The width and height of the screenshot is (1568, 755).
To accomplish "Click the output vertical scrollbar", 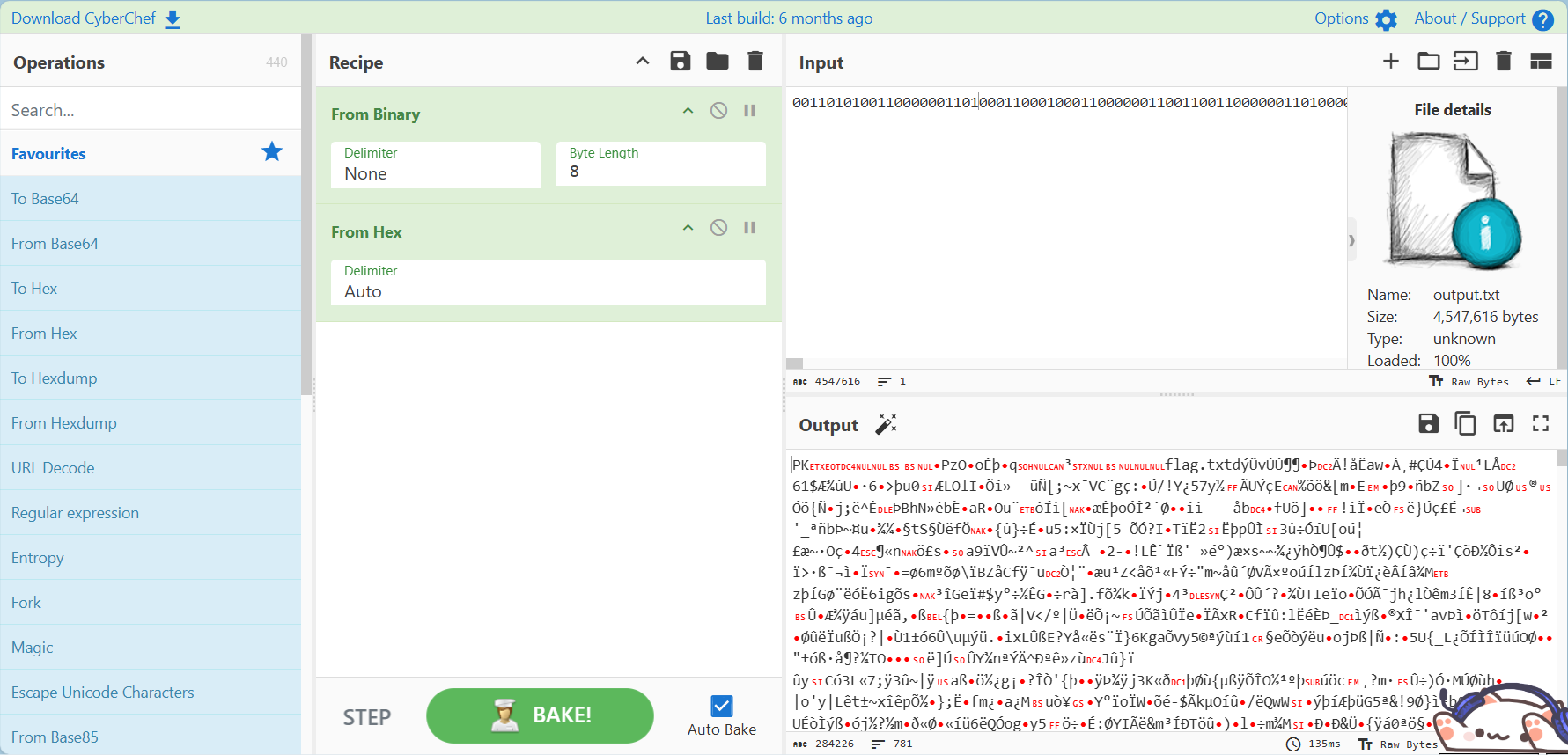I will (x=1562, y=458).
